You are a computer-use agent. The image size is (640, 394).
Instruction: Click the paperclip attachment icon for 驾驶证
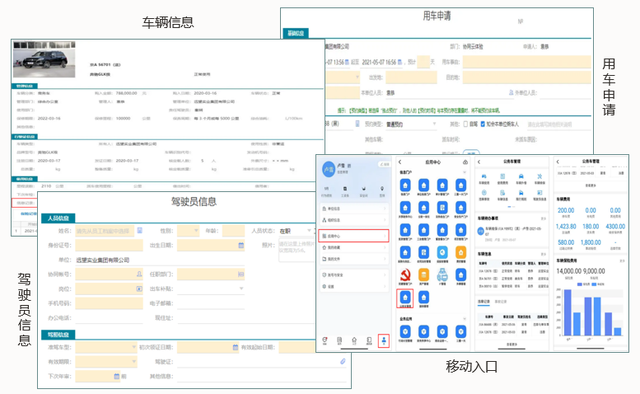(343, 361)
